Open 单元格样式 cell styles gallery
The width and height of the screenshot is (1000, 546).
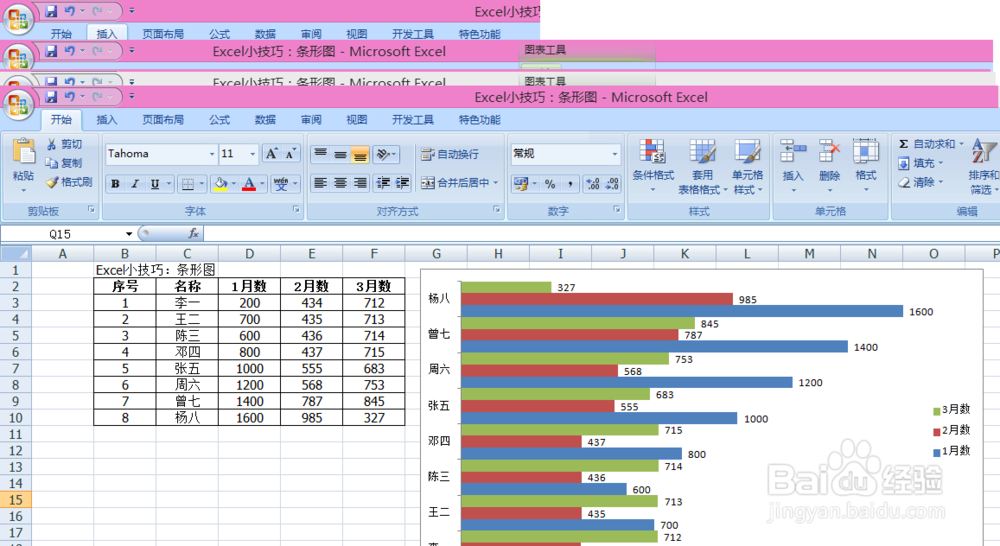pos(747,167)
